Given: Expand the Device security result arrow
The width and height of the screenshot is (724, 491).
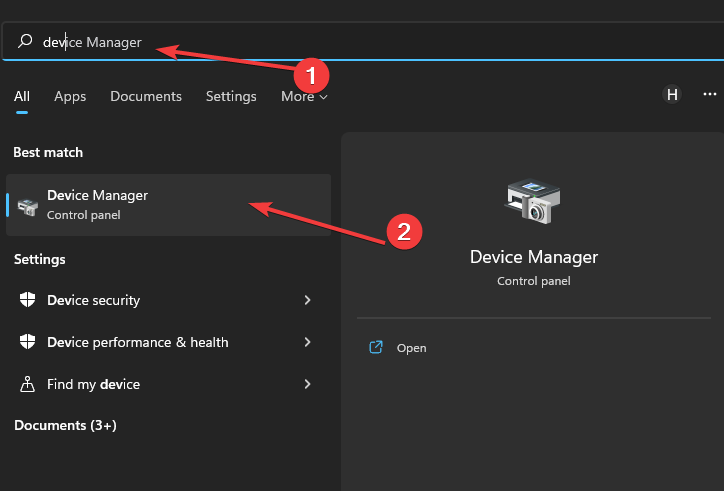Looking at the screenshot, I should 307,300.
